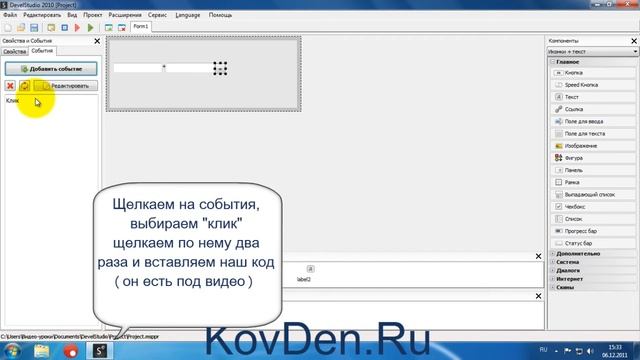Image resolution: width=640 pixels, height=360 pixels.
Task: Click the Add form toolbar icon
Action: [x=109, y=28]
